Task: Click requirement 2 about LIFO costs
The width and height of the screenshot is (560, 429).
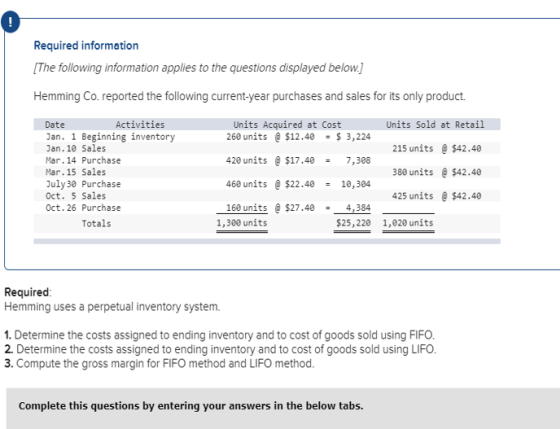Action: pos(220,349)
